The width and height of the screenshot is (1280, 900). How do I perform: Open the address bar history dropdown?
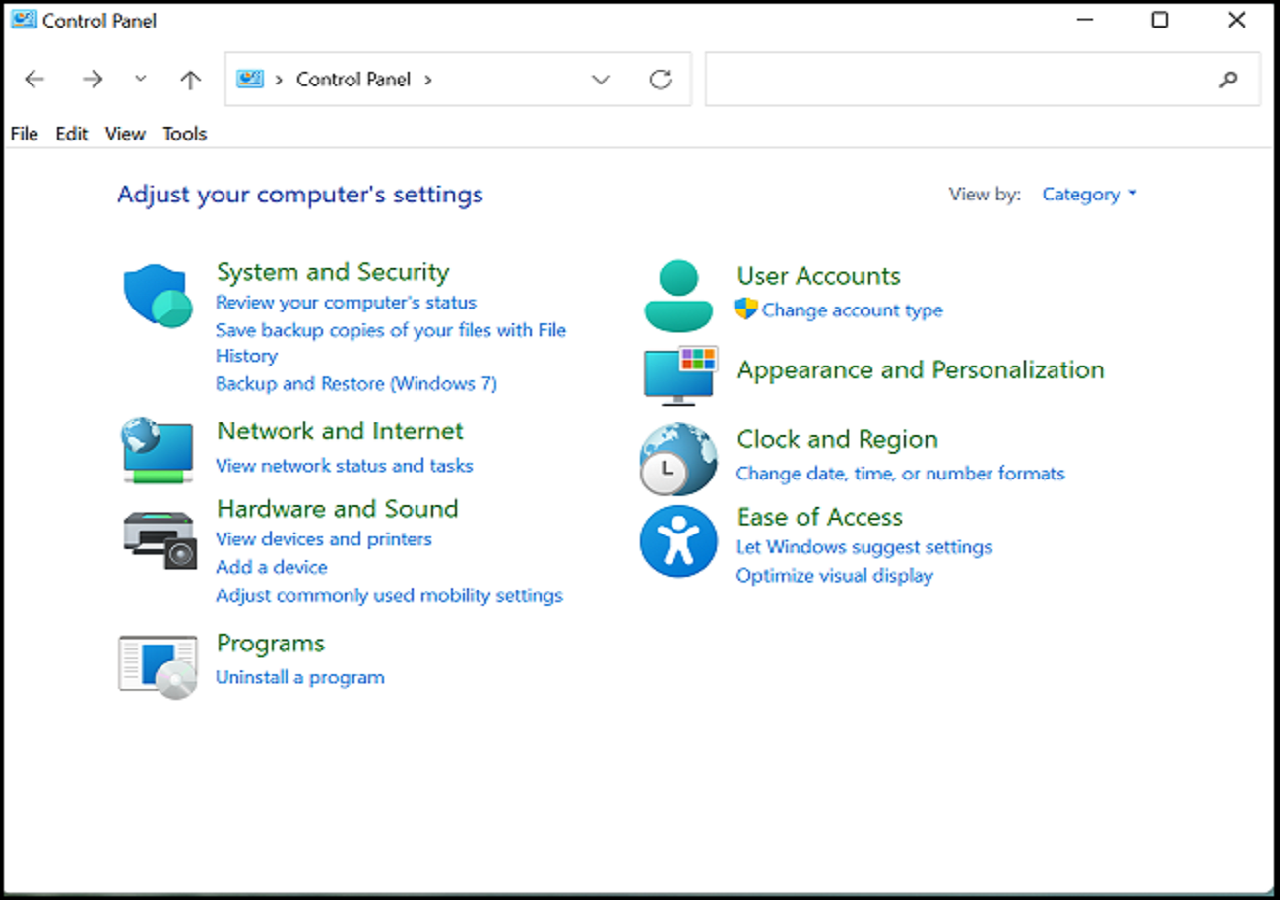[601, 80]
